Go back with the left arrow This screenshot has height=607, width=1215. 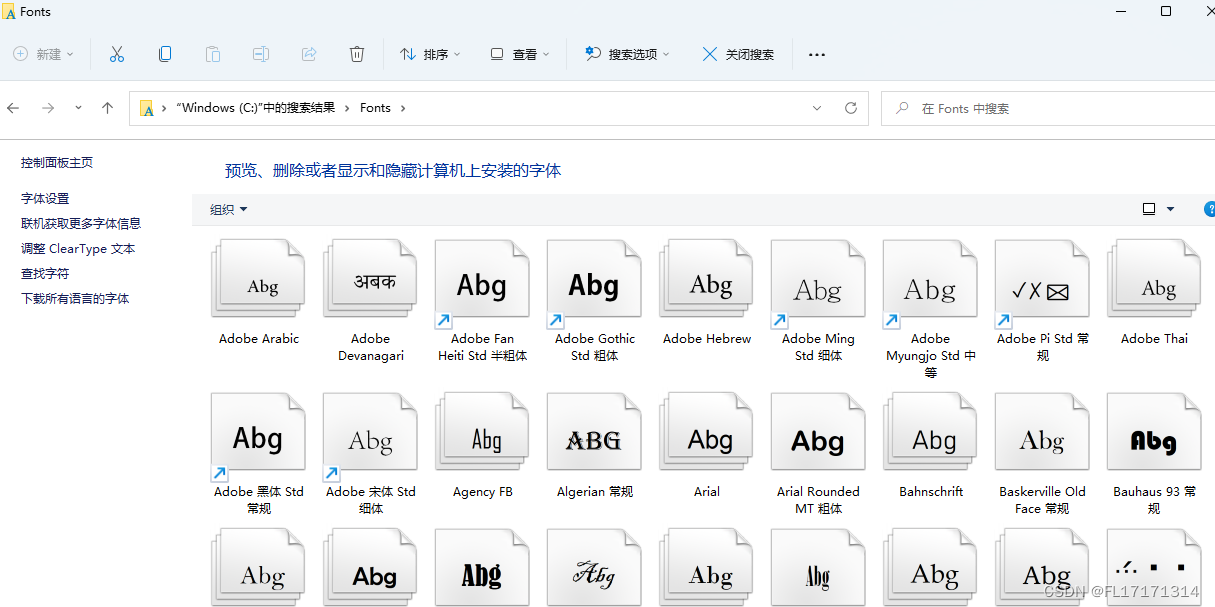click(14, 108)
